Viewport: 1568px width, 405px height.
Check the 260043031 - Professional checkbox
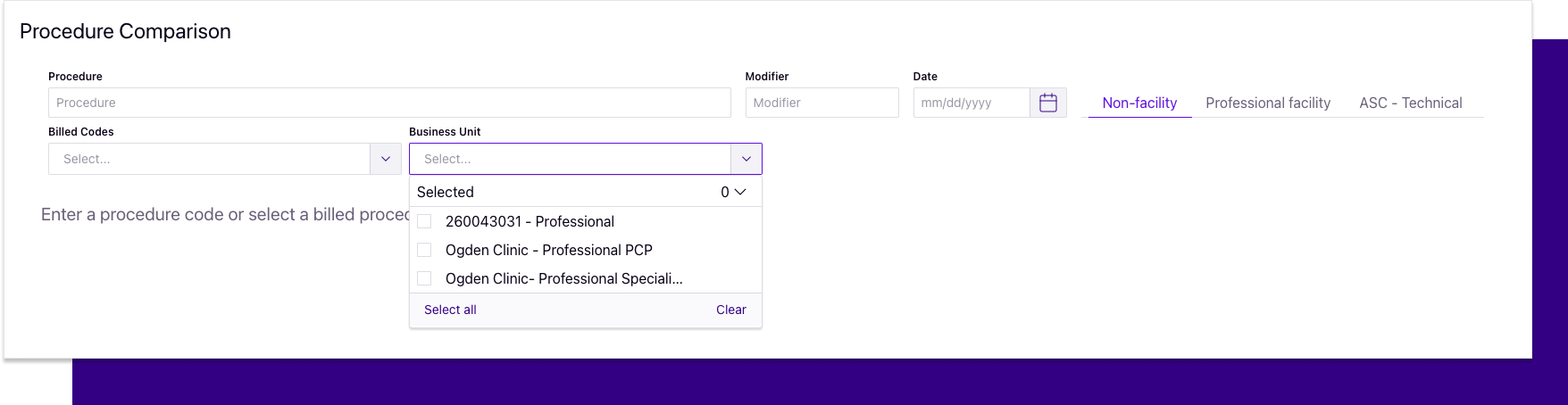[x=424, y=221]
